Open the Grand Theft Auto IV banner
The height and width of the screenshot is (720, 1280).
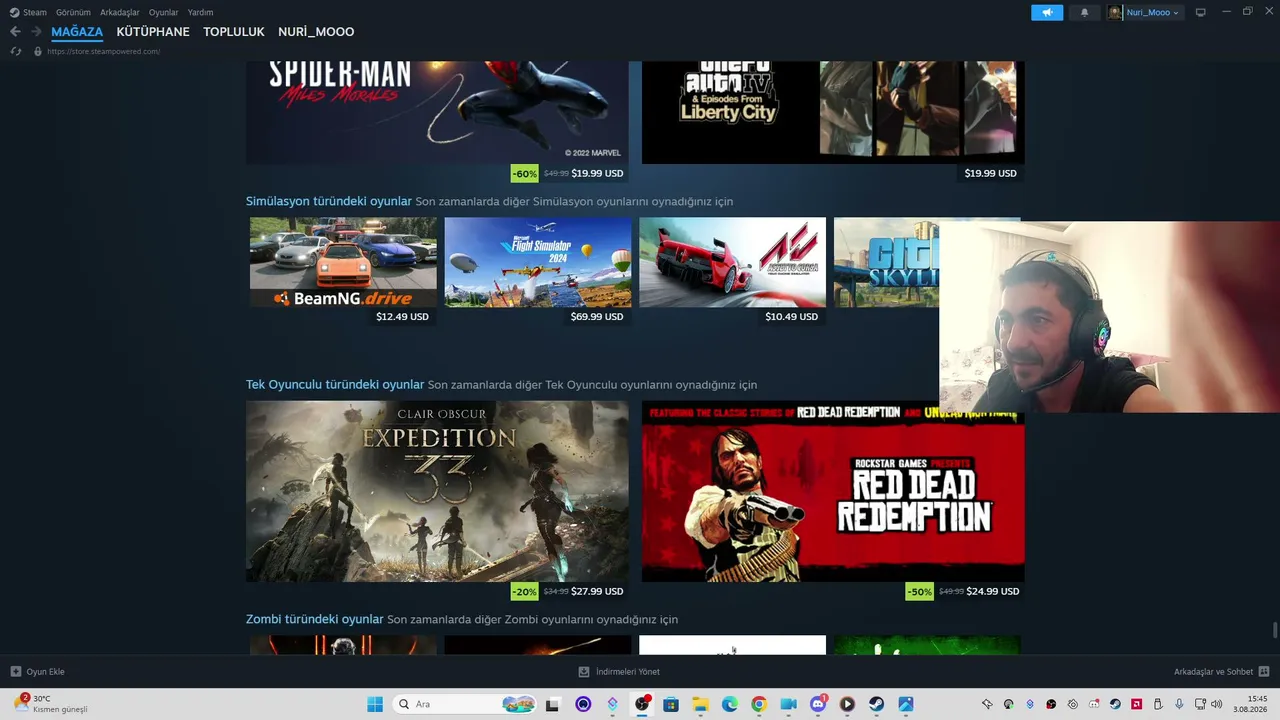833,112
